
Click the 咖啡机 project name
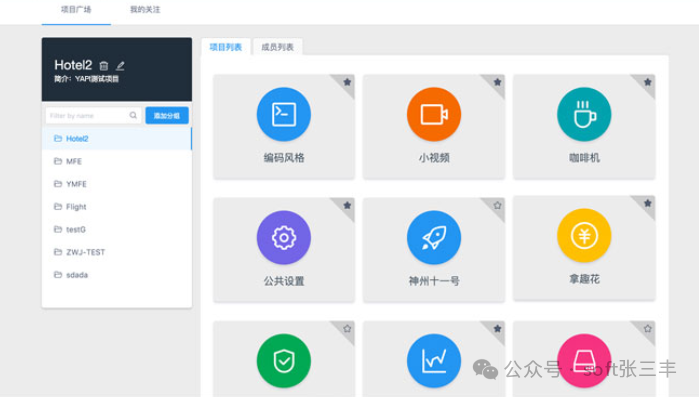pos(584,158)
